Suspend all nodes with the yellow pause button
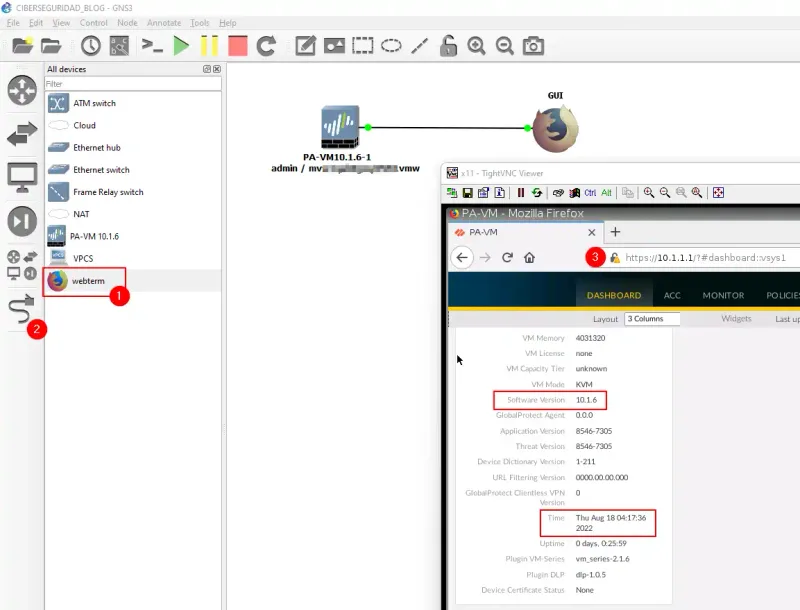Viewport: 800px width, 610px height. coord(209,45)
